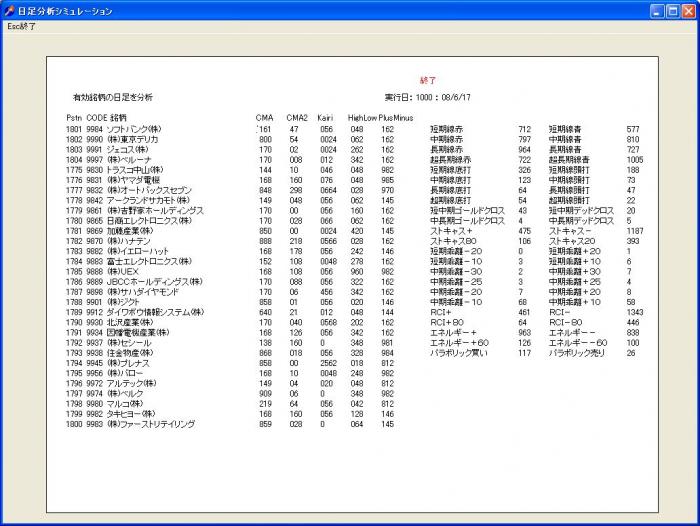Click the 中長期ゴールドクロス label
The width and height of the screenshot is (700, 526).
coord(467,221)
